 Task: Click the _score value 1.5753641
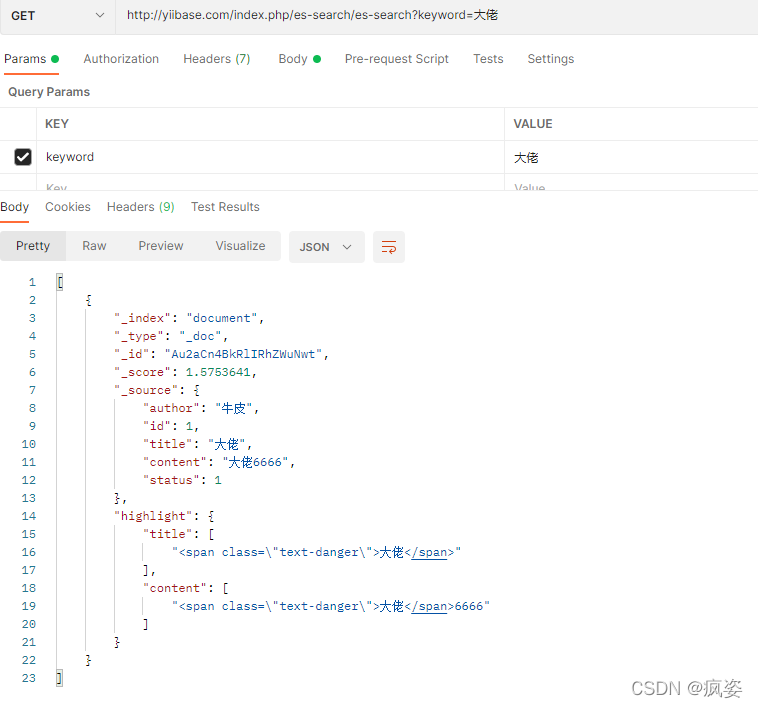pyautogui.click(x=218, y=372)
